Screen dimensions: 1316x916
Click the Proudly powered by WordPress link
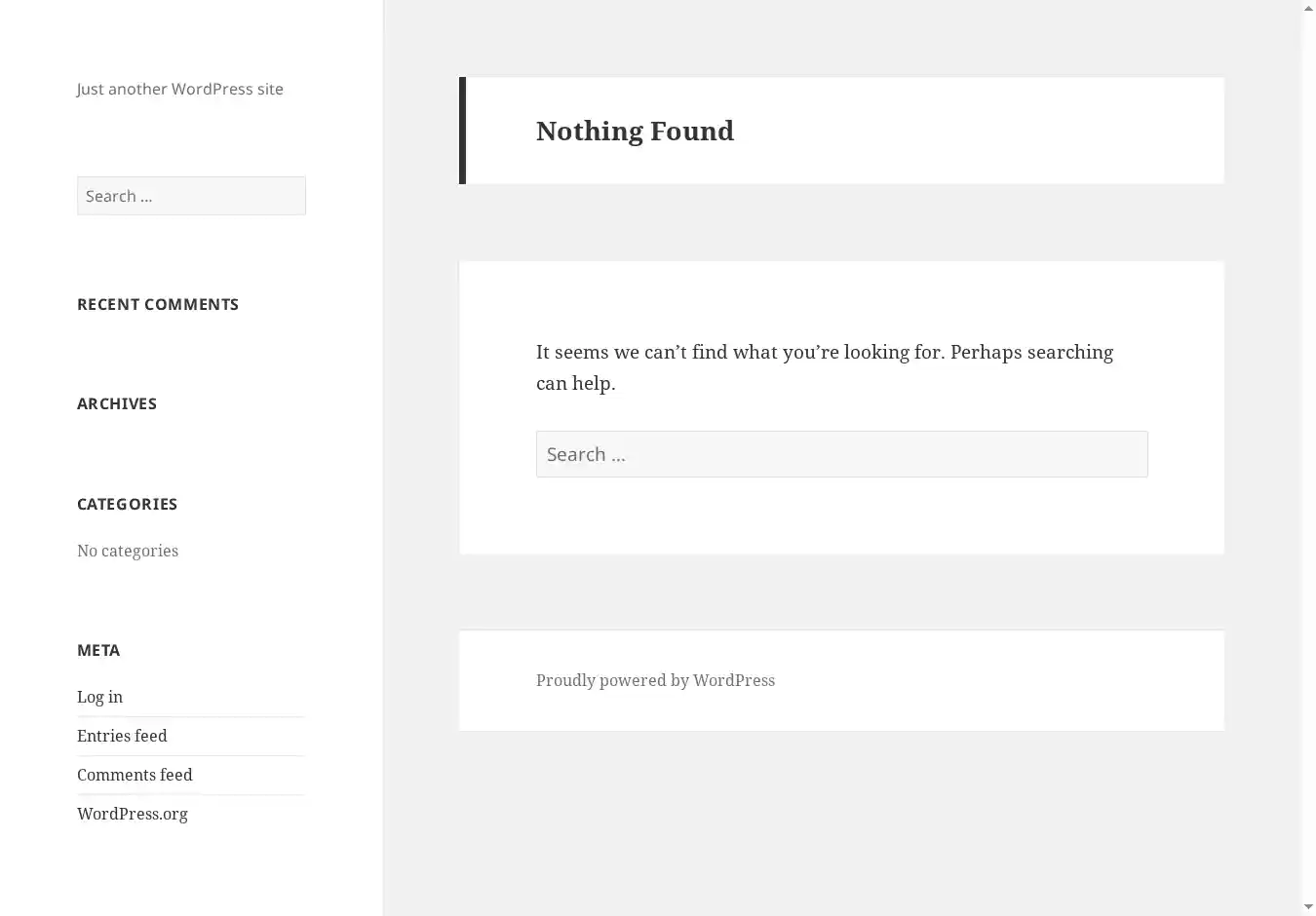click(x=655, y=680)
